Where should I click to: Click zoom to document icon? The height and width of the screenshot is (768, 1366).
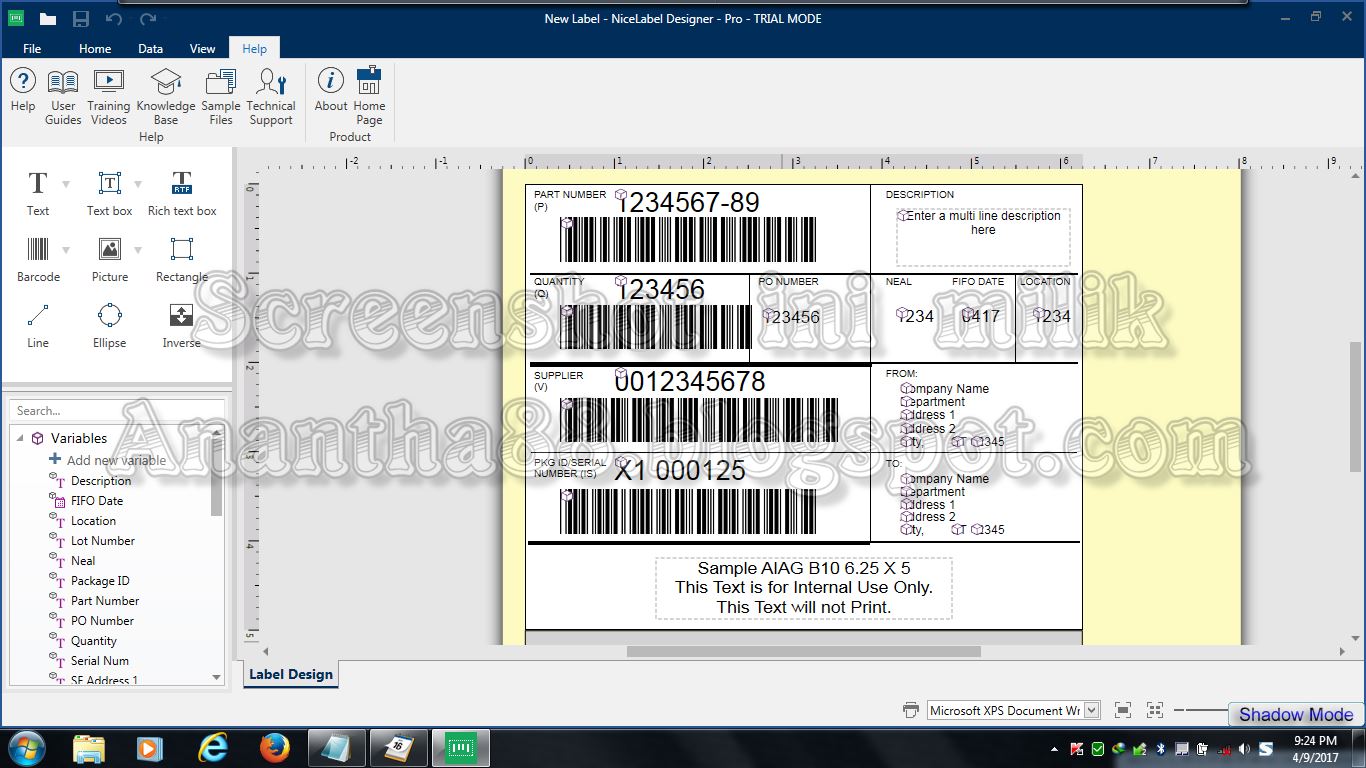pyautogui.click(x=1123, y=710)
